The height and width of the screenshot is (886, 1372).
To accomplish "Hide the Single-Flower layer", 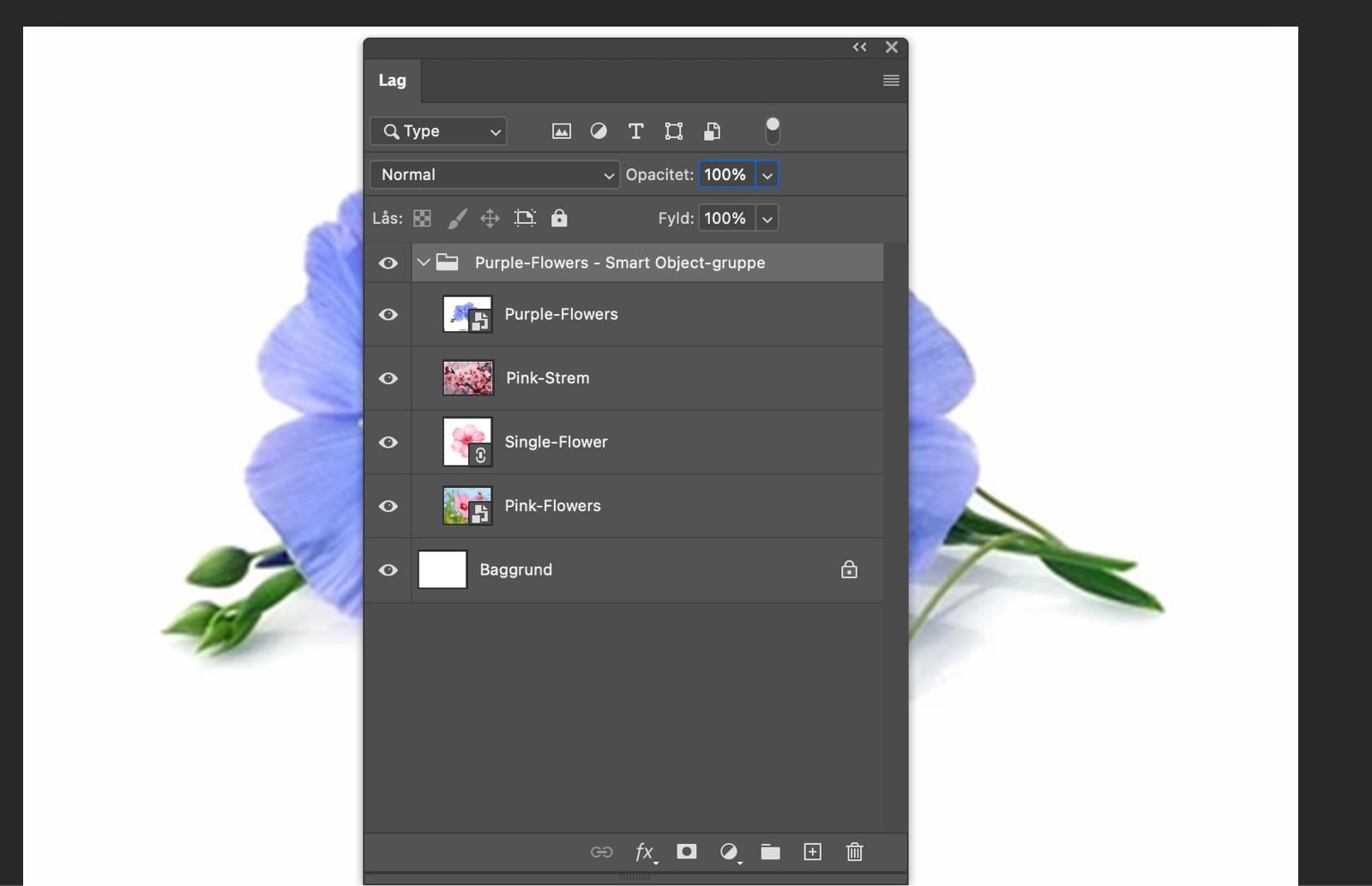I will pos(388,443).
